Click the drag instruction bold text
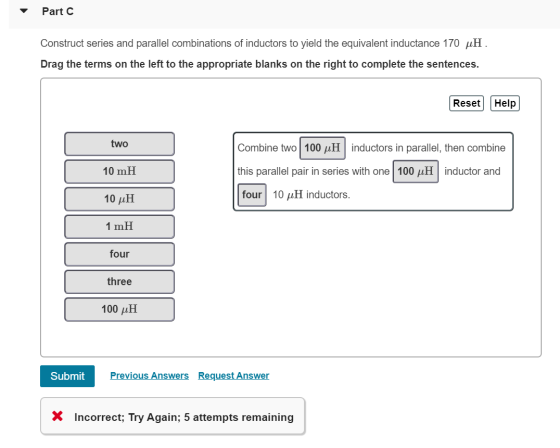This screenshot has height=448, width=560. pyautogui.click(x=259, y=64)
